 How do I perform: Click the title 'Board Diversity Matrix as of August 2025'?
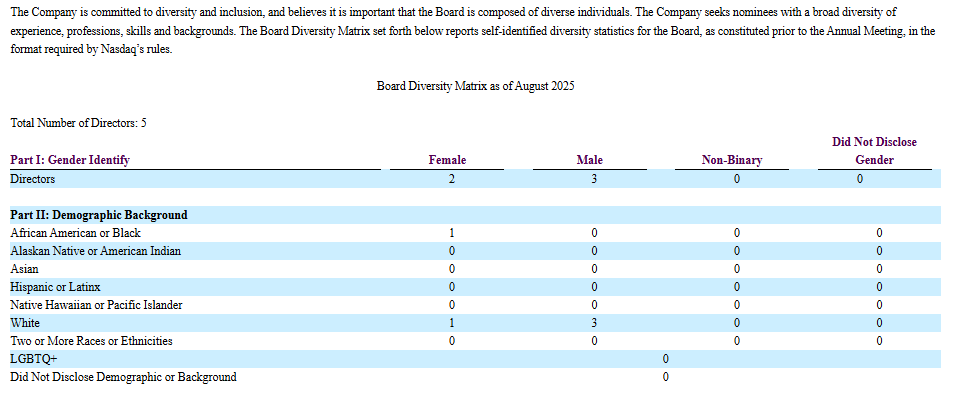(x=476, y=86)
